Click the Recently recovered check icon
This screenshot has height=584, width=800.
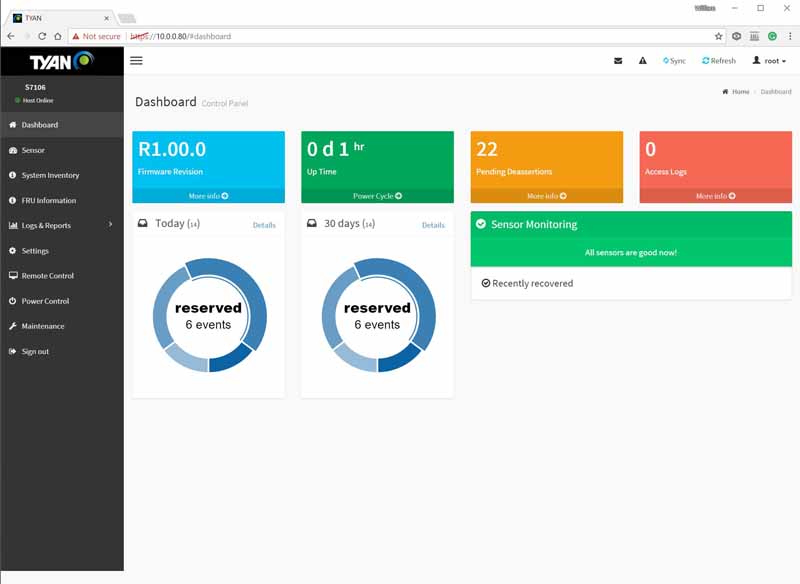click(486, 283)
